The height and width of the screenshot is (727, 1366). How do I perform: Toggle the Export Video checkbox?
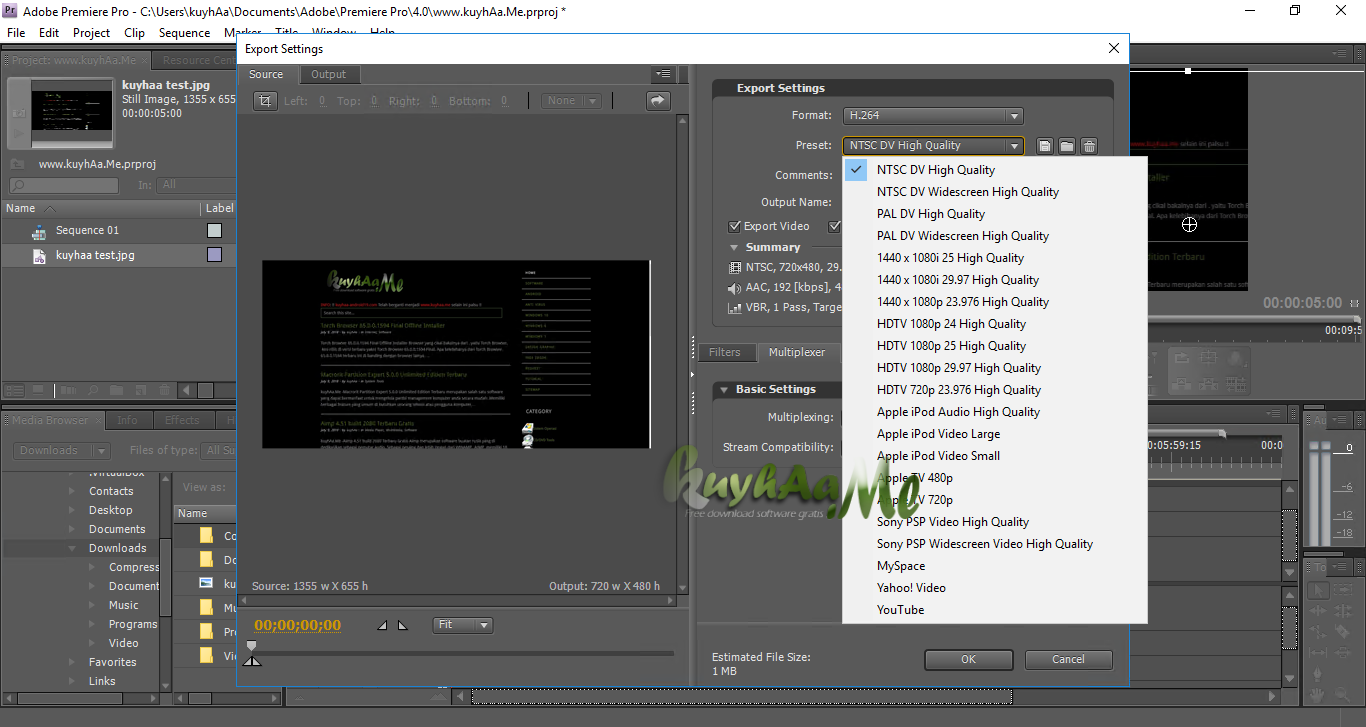(x=735, y=226)
